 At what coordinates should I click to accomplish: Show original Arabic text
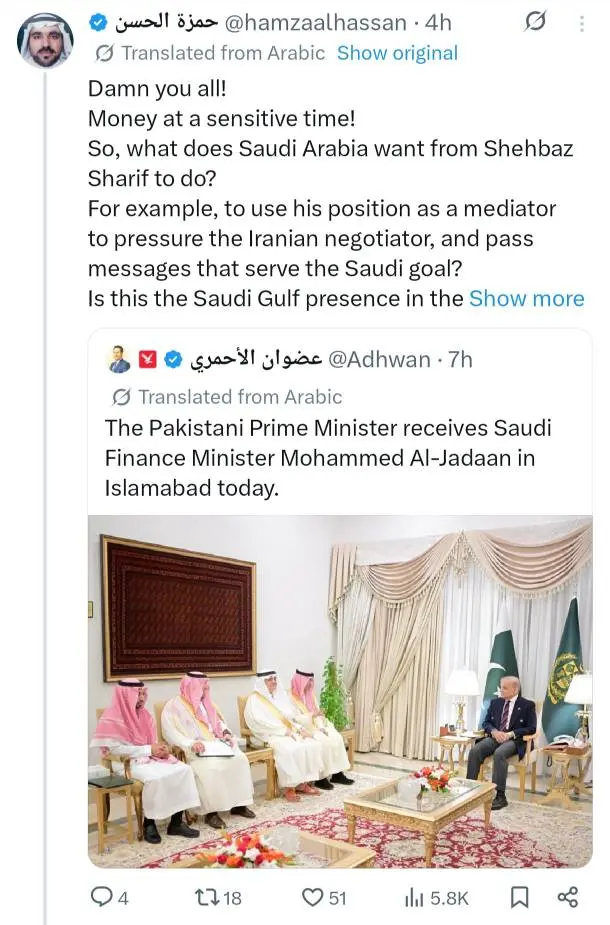tap(397, 53)
